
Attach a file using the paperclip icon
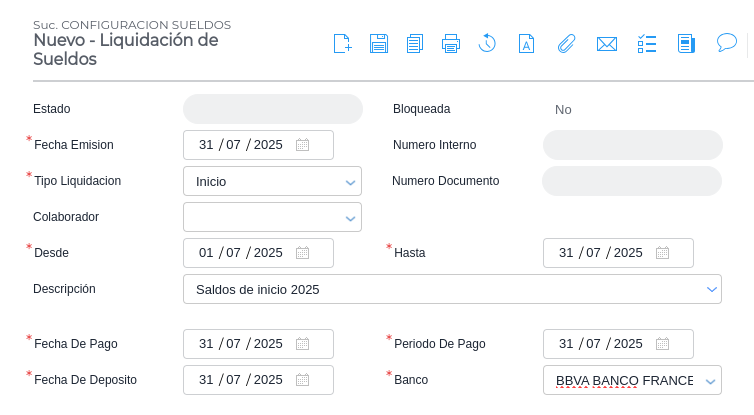point(566,43)
